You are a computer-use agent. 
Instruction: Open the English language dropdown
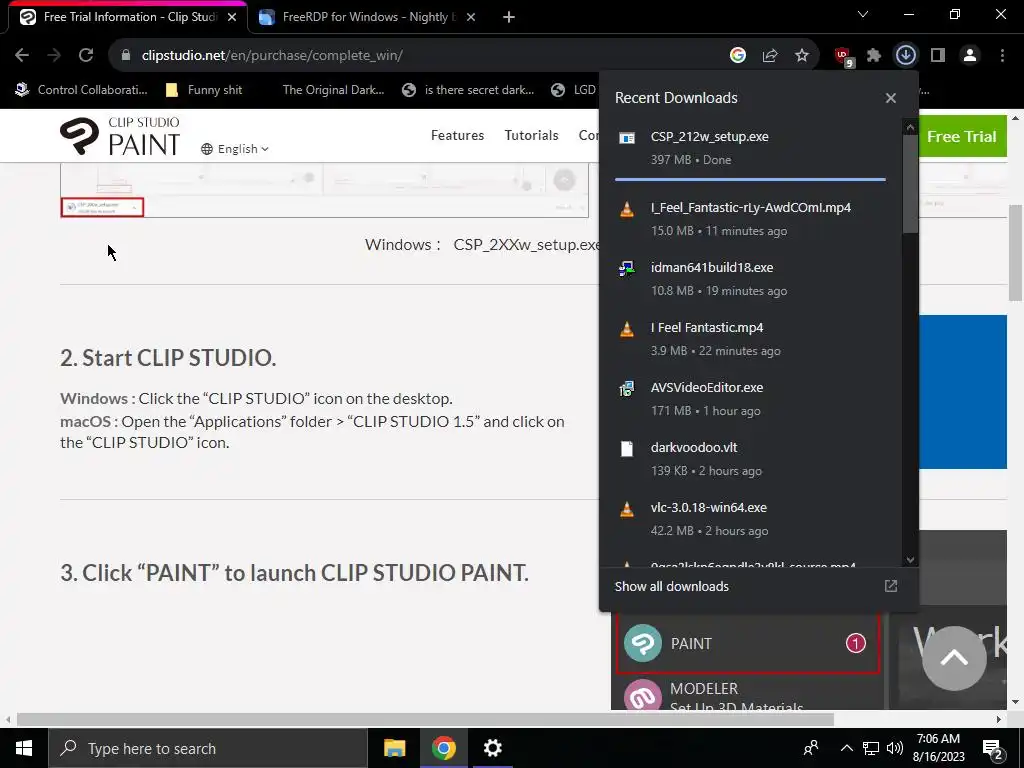pos(235,149)
